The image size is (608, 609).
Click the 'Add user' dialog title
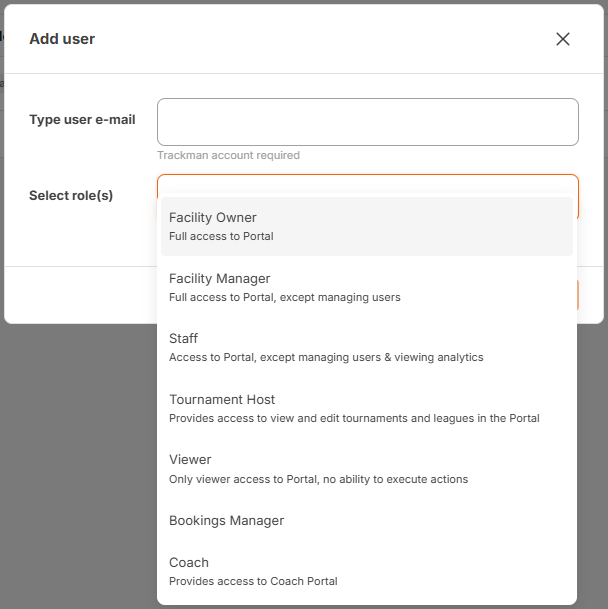[x=62, y=39]
